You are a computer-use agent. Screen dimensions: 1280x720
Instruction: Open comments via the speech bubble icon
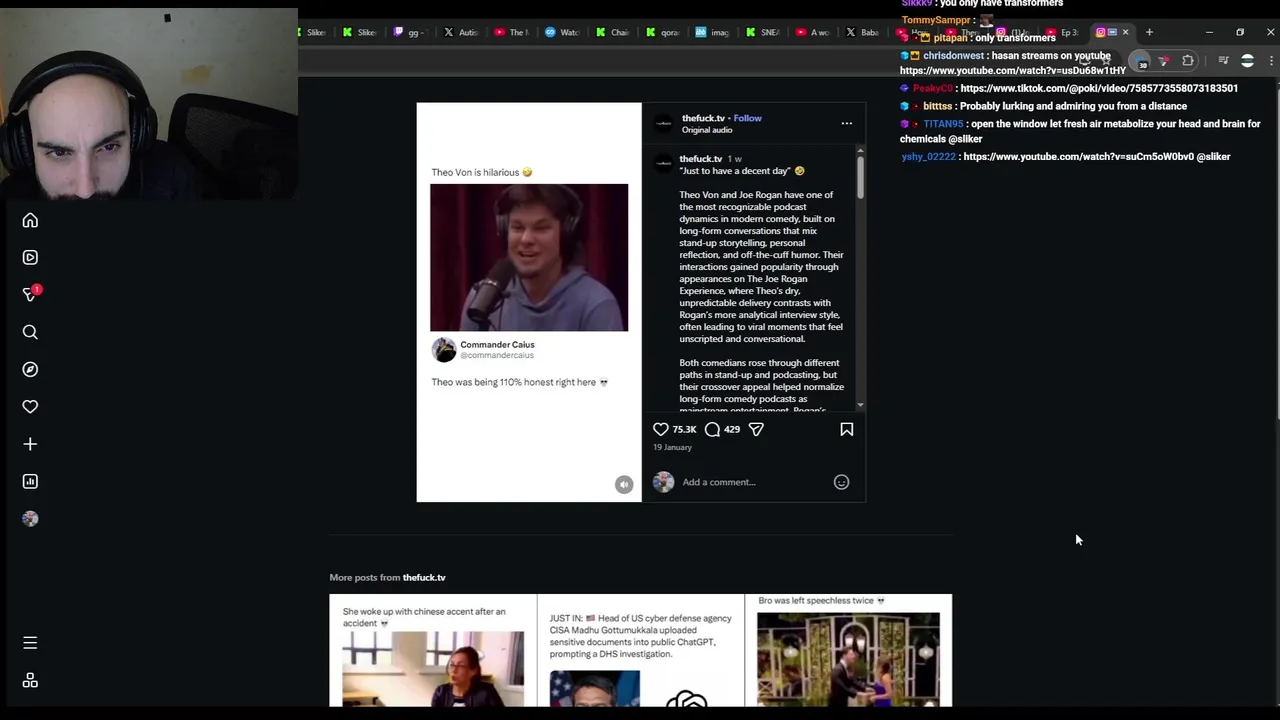pyautogui.click(x=712, y=429)
